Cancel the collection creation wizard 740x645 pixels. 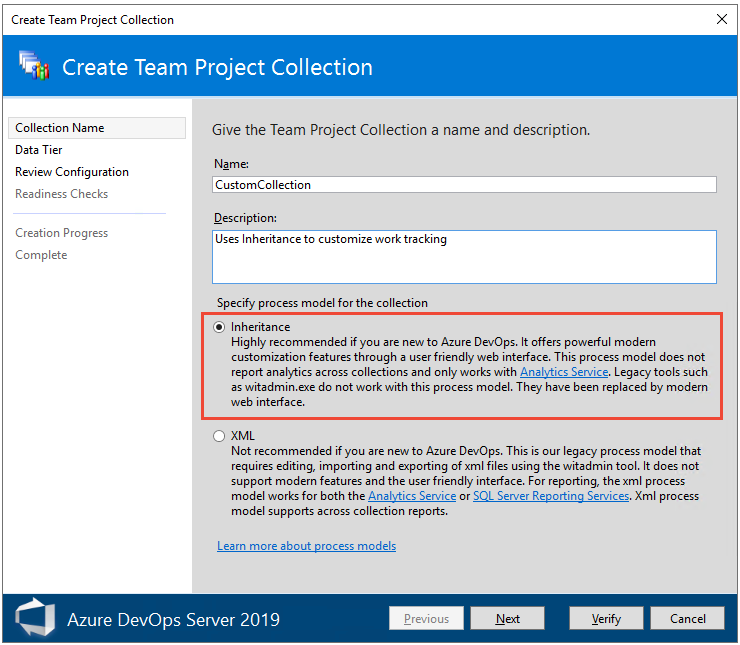pyautogui.click(x=687, y=619)
